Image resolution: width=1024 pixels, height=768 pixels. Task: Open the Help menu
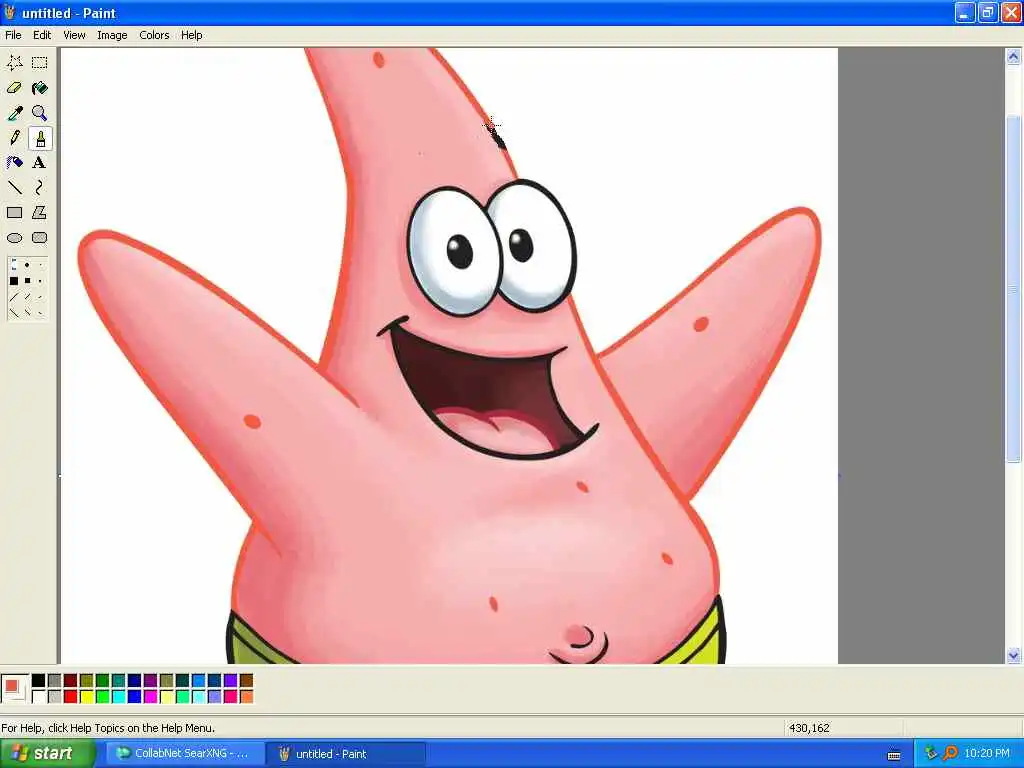191,35
